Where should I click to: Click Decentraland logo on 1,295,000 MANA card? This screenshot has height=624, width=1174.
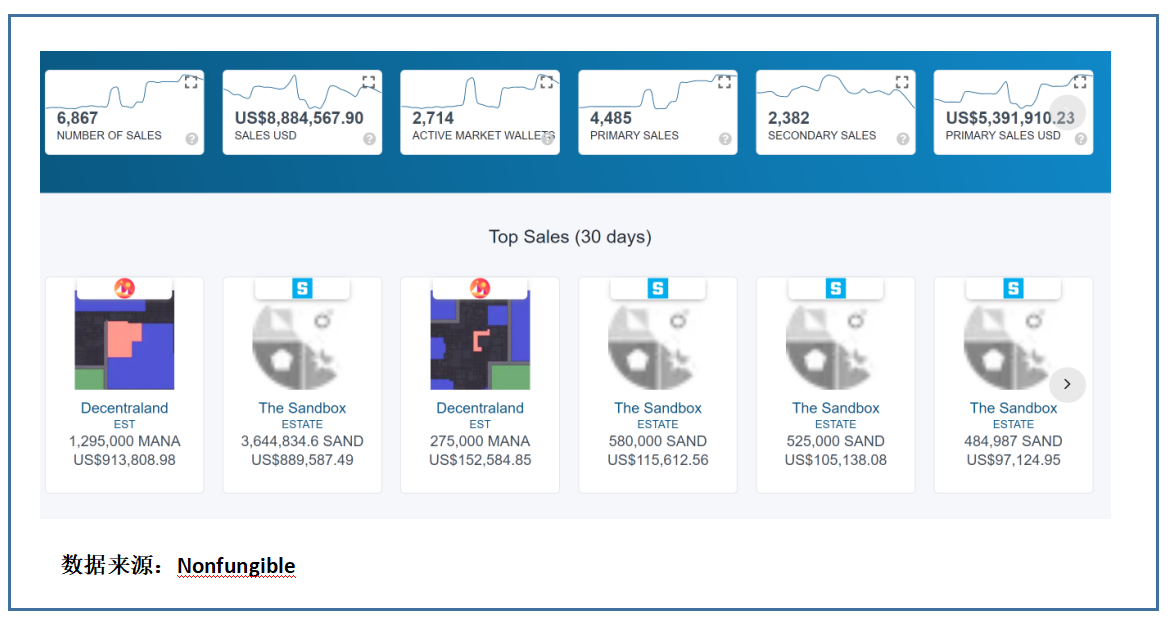coord(124,288)
